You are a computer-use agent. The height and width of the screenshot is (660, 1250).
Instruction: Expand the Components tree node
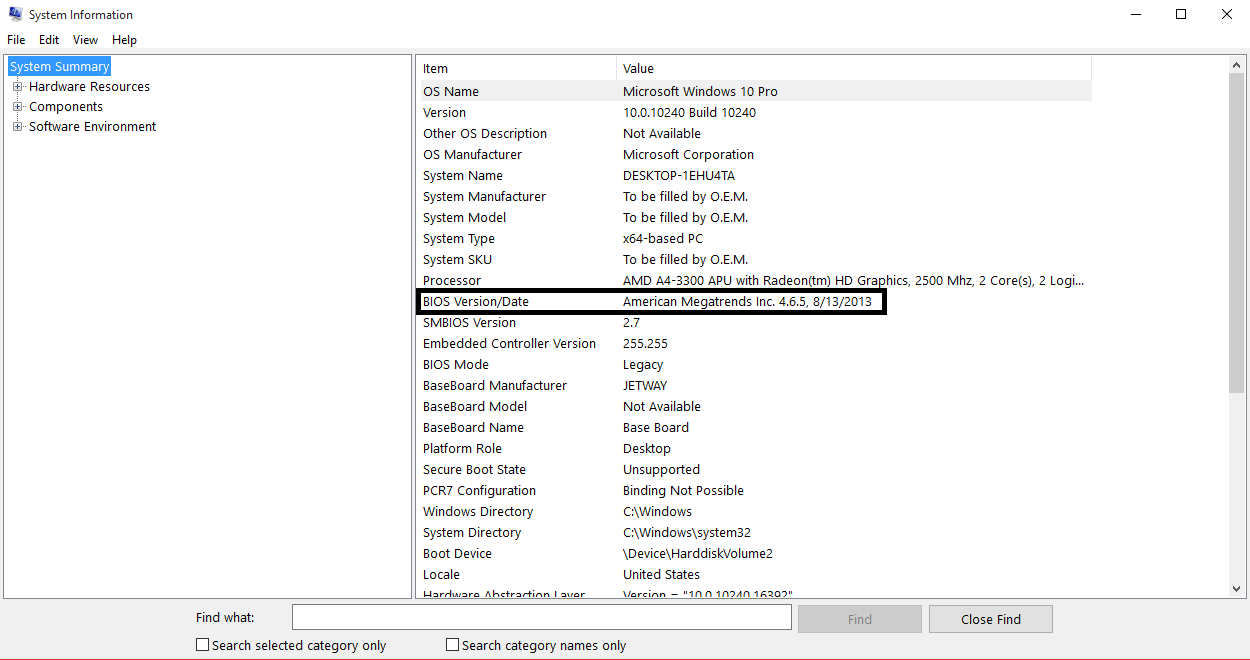17,107
